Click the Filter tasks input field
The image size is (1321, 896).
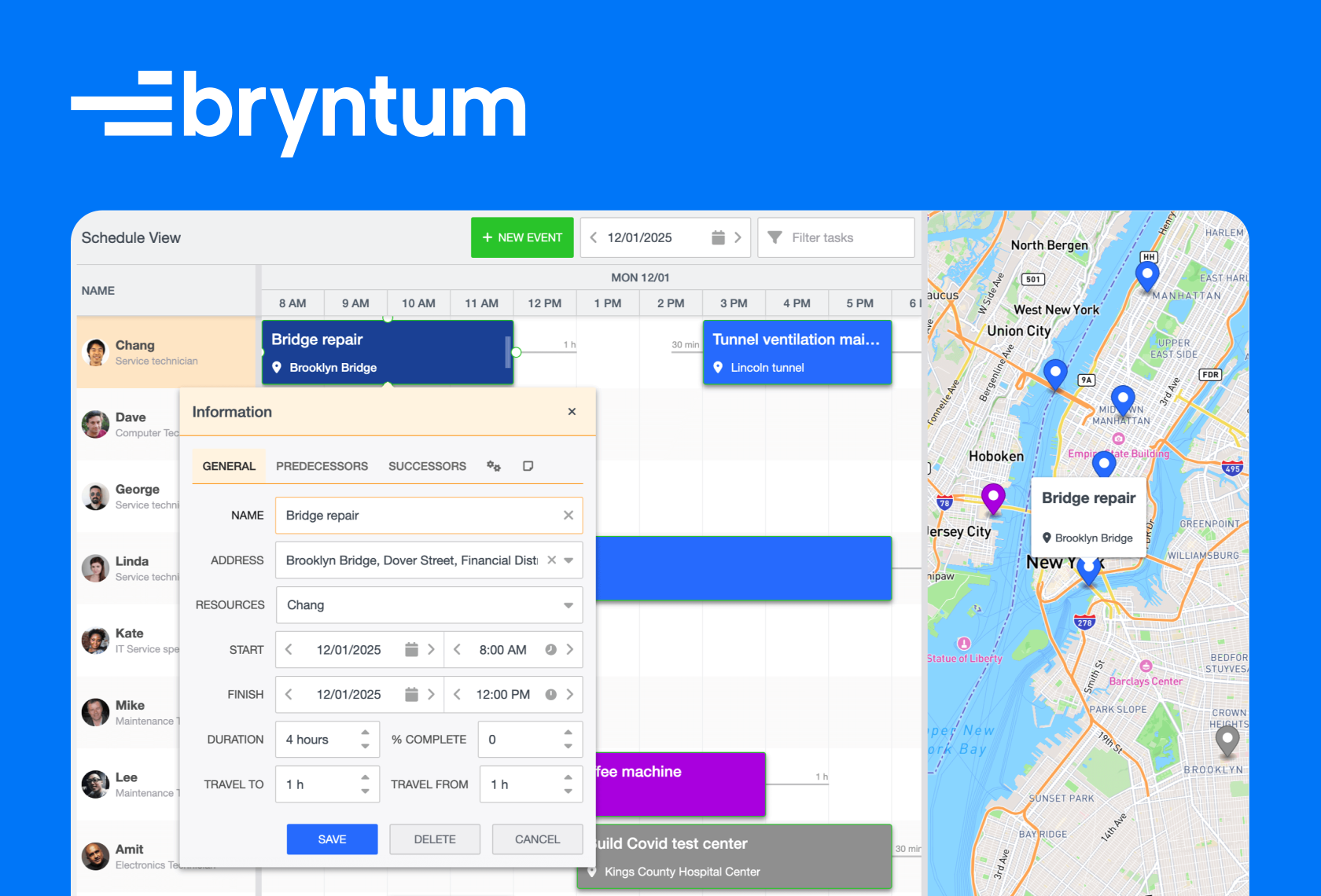coord(836,237)
